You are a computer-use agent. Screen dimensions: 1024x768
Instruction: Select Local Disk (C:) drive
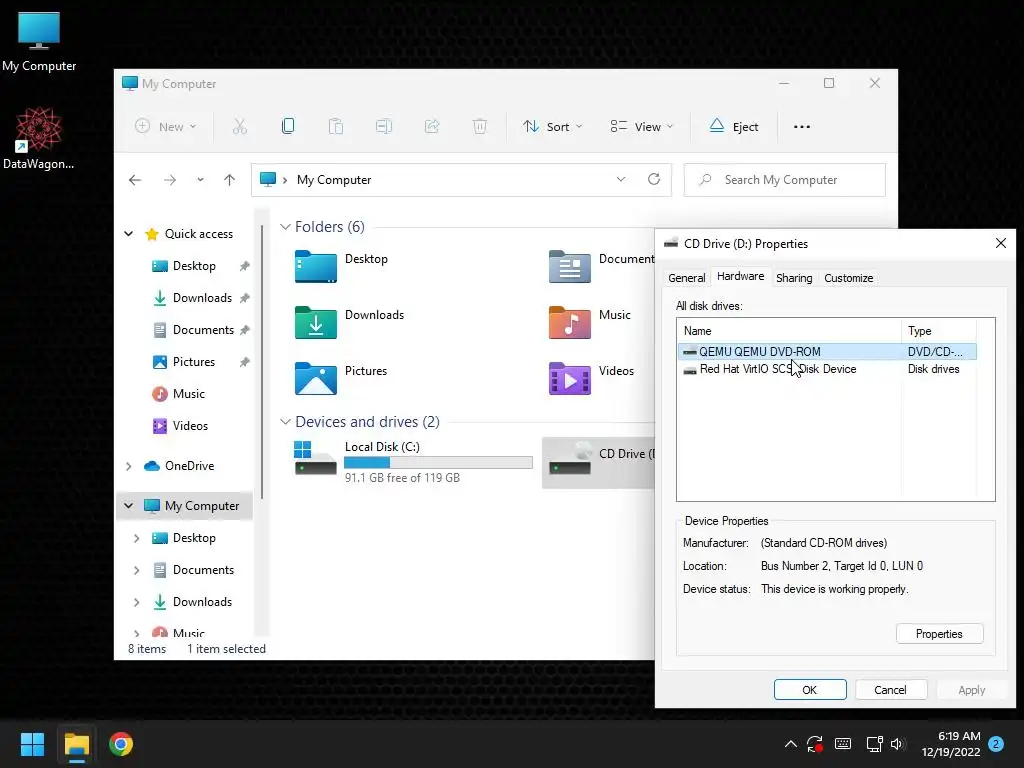[x=413, y=462]
